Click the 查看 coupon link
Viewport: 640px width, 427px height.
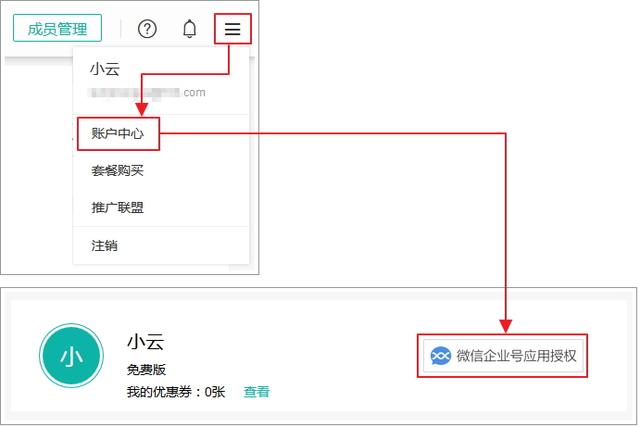point(256,392)
